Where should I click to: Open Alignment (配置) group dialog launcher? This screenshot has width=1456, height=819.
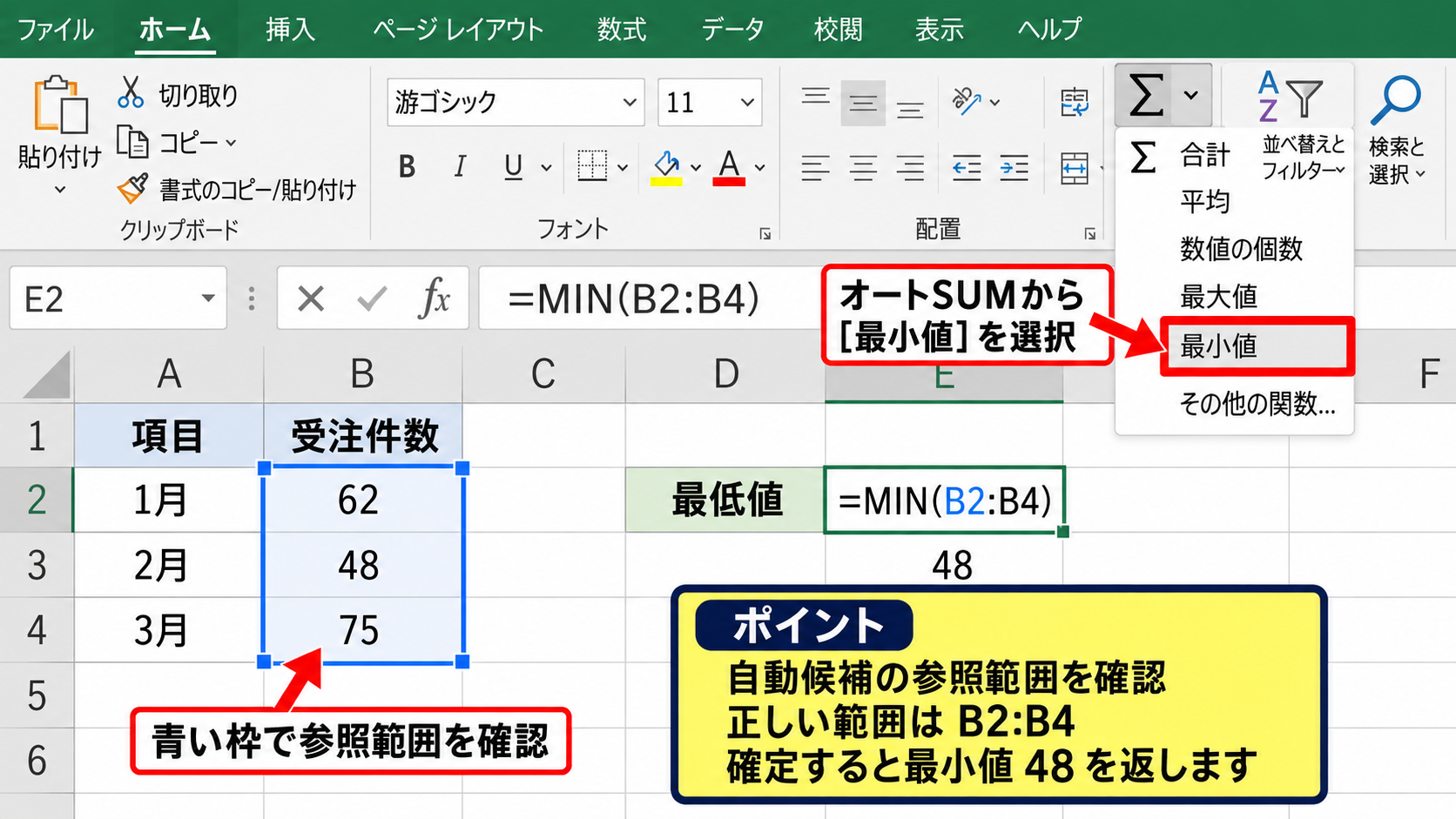[1089, 233]
